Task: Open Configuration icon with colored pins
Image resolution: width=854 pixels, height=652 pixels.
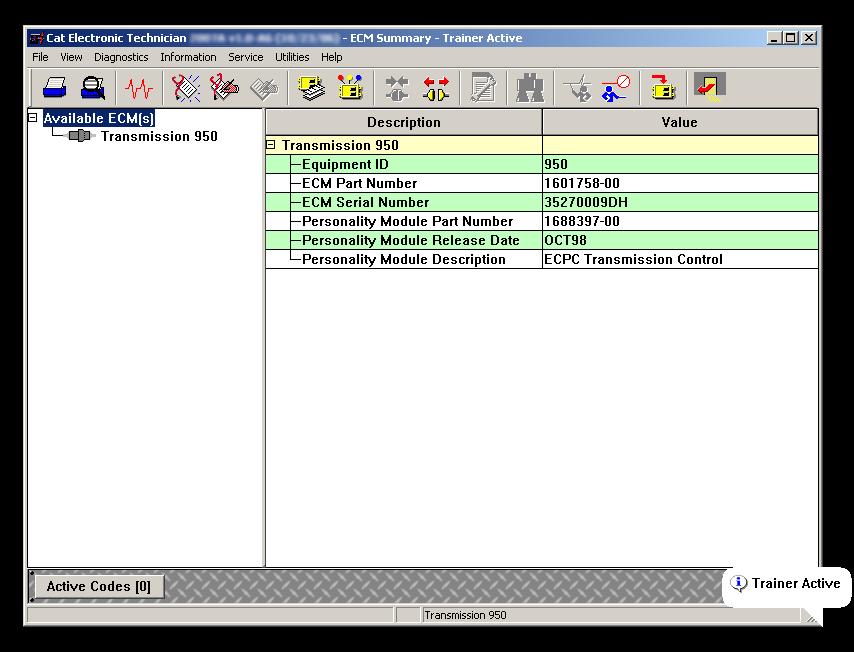Action: coord(350,88)
